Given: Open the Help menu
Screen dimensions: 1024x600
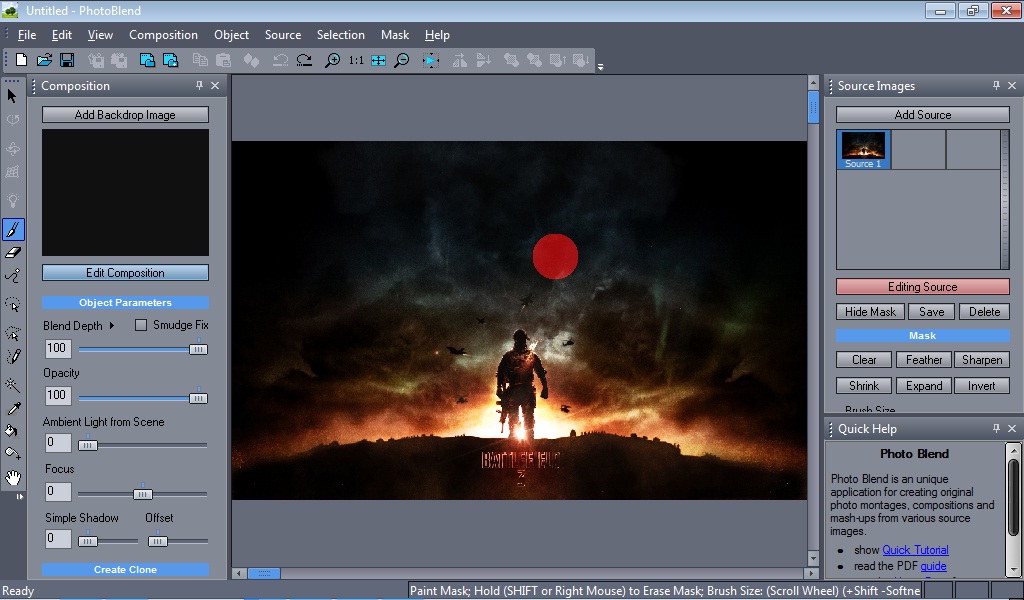Looking at the screenshot, I should click(437, 35).
